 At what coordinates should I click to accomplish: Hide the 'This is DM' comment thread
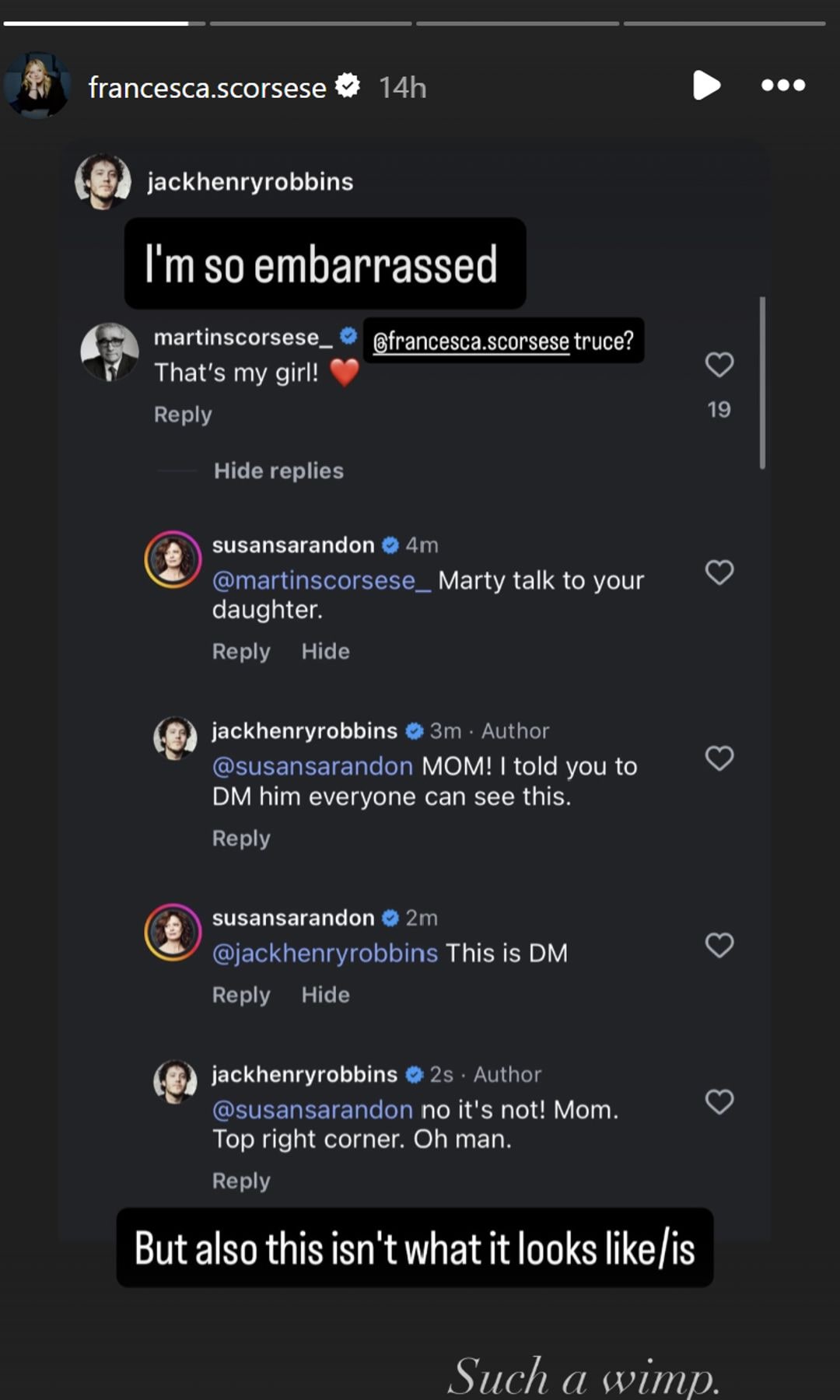[325, 994]
